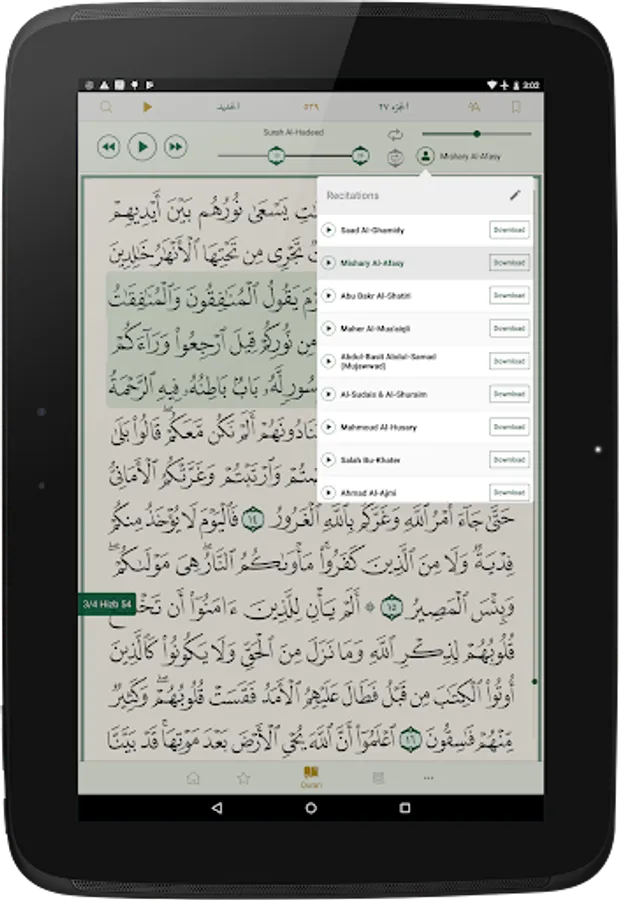
Task: Preview Maher Al-Muaiqly recitation
Action: (x=328, y=328)
